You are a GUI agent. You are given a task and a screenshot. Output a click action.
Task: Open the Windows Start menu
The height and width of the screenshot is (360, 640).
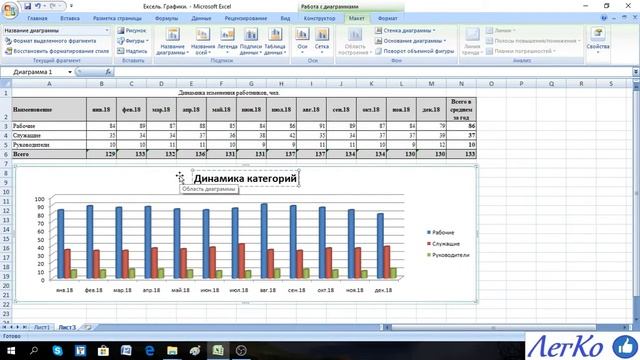pos(11,351)
